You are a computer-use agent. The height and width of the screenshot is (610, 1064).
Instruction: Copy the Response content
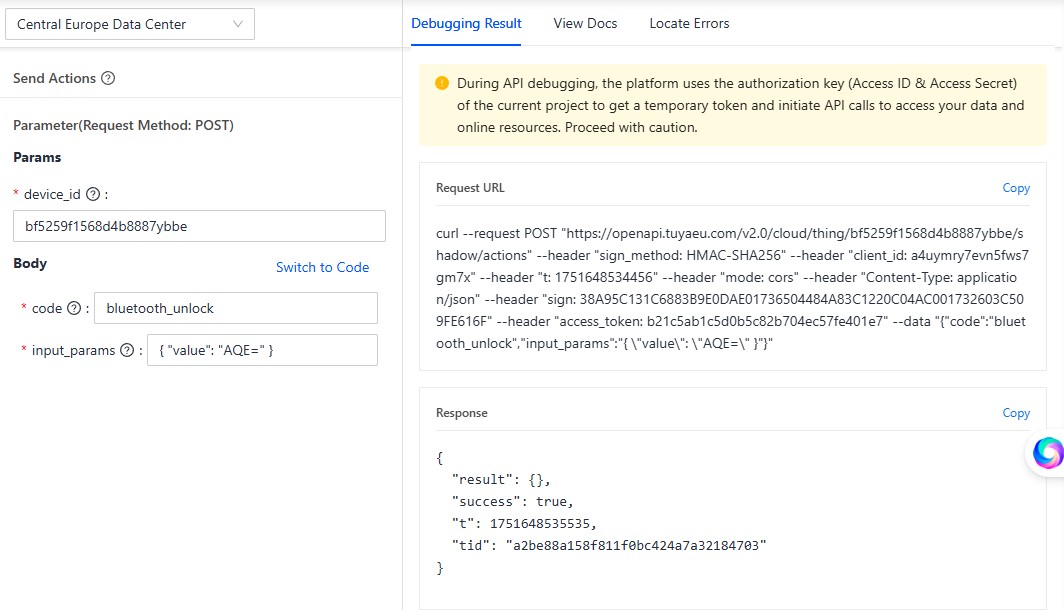tap(1016, 413)
